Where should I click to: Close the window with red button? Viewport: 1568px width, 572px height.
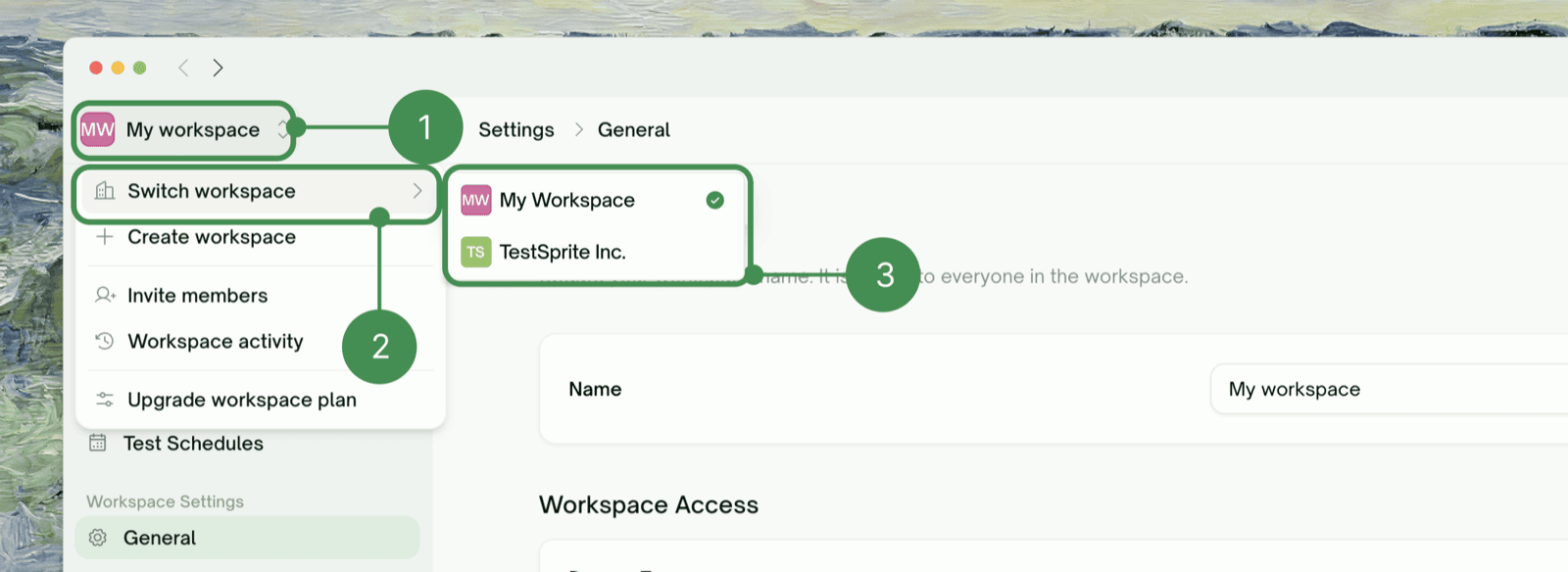[96, 68]
